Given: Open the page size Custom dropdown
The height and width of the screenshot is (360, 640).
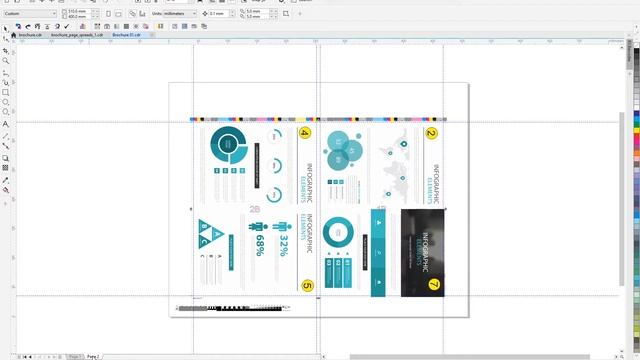Looking at the screenshot, I should coord(29,14).
